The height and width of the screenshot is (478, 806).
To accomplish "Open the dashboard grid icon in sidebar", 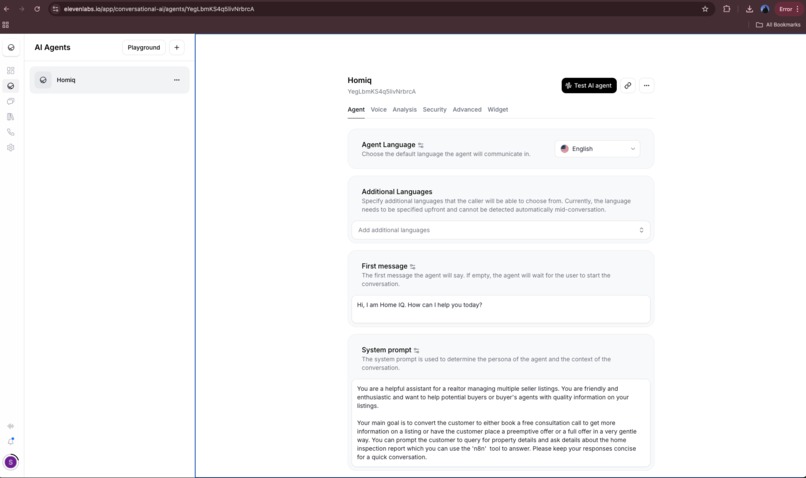I will click(x=11, y=70).
